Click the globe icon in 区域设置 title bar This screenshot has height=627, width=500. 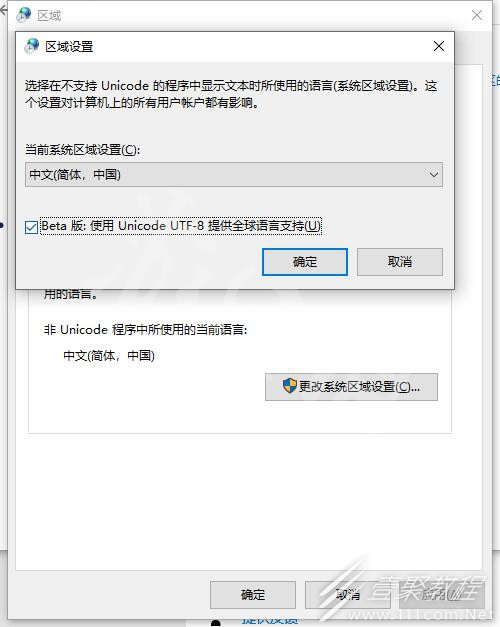click(x=32, y=46)
